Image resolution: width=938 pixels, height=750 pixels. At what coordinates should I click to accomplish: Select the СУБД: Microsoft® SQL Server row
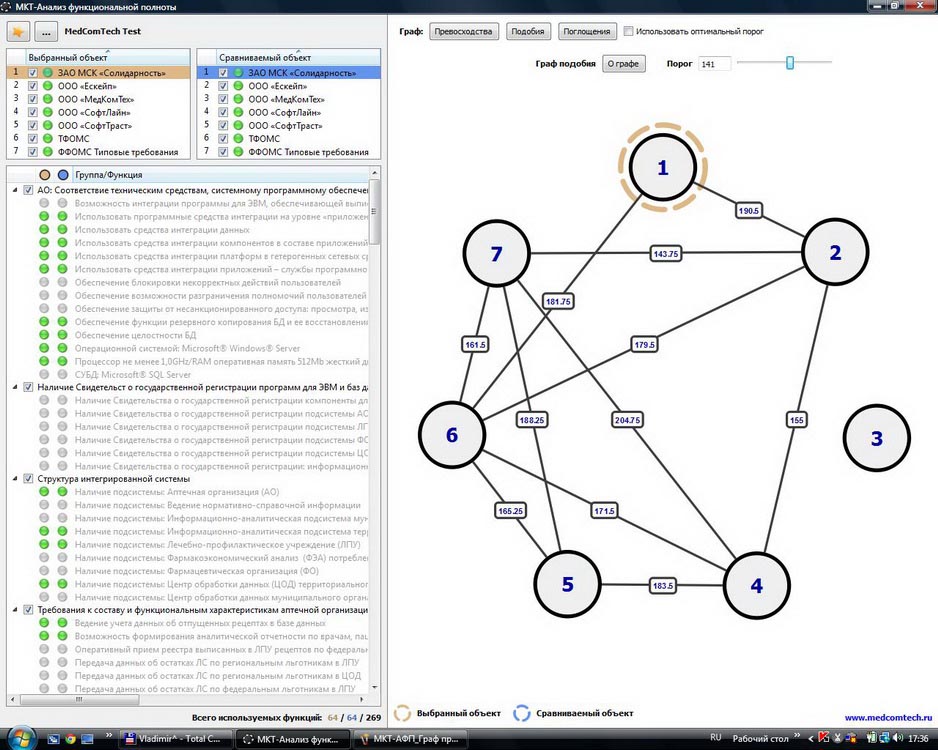(133, 374)
